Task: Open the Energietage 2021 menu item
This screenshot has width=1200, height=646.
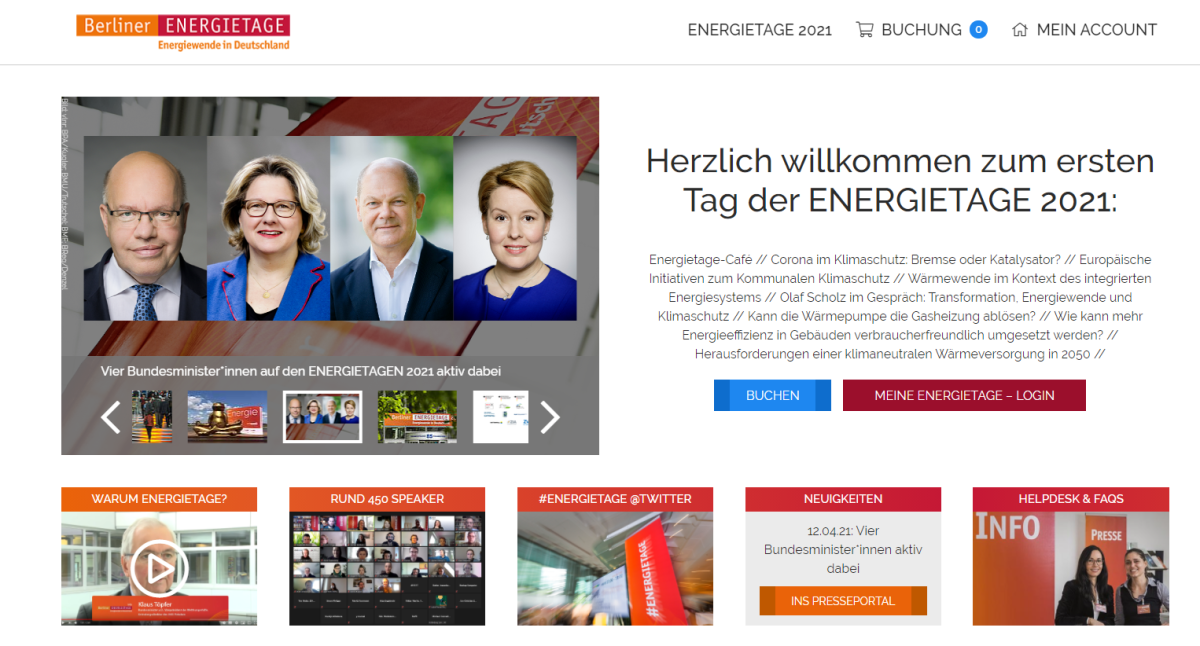Action: click(x=760, y=30)
